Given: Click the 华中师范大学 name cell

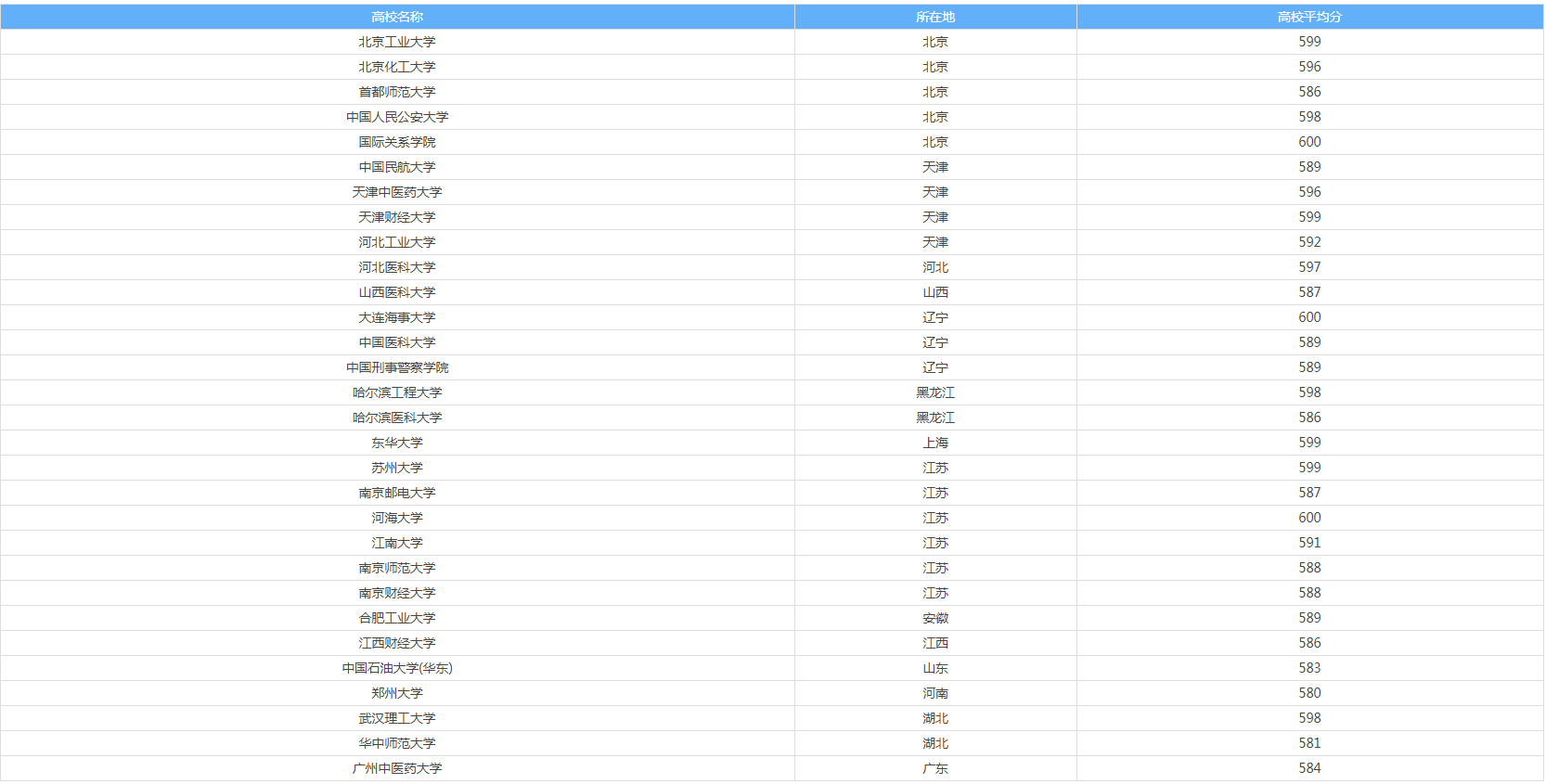Looking at the screenshot, I should tap(397, 743).
